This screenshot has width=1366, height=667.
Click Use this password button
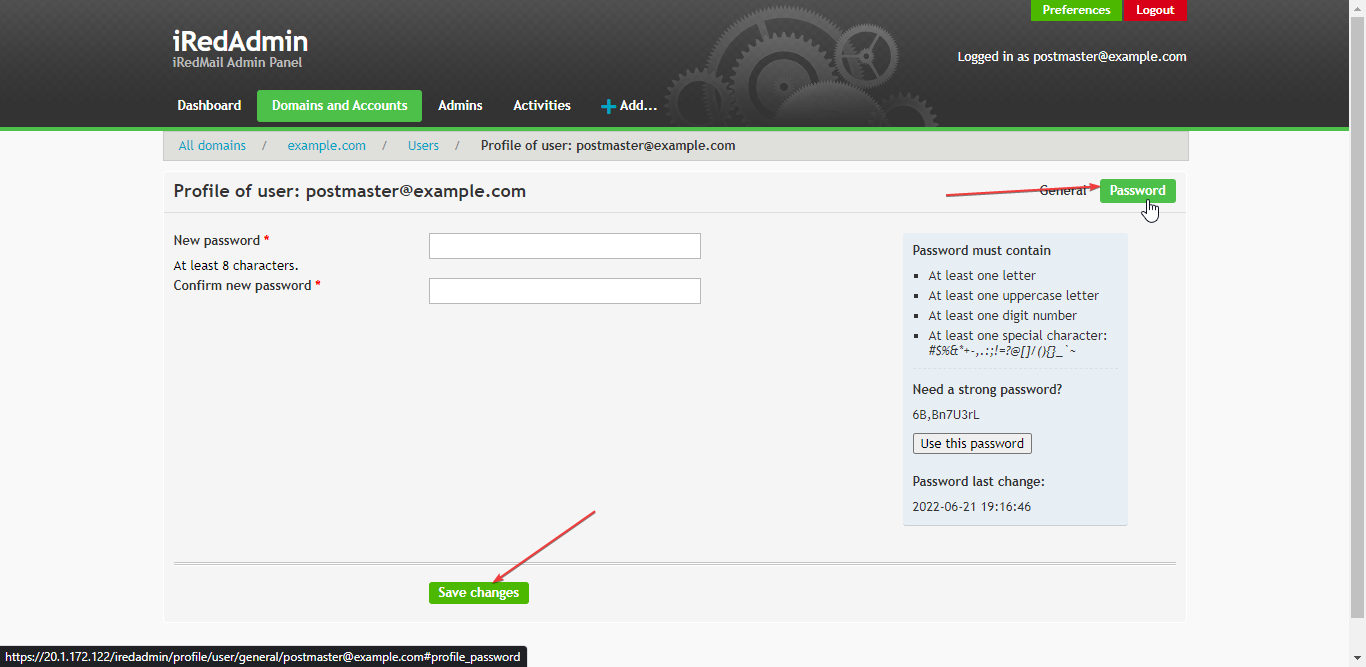coord(972,443)
